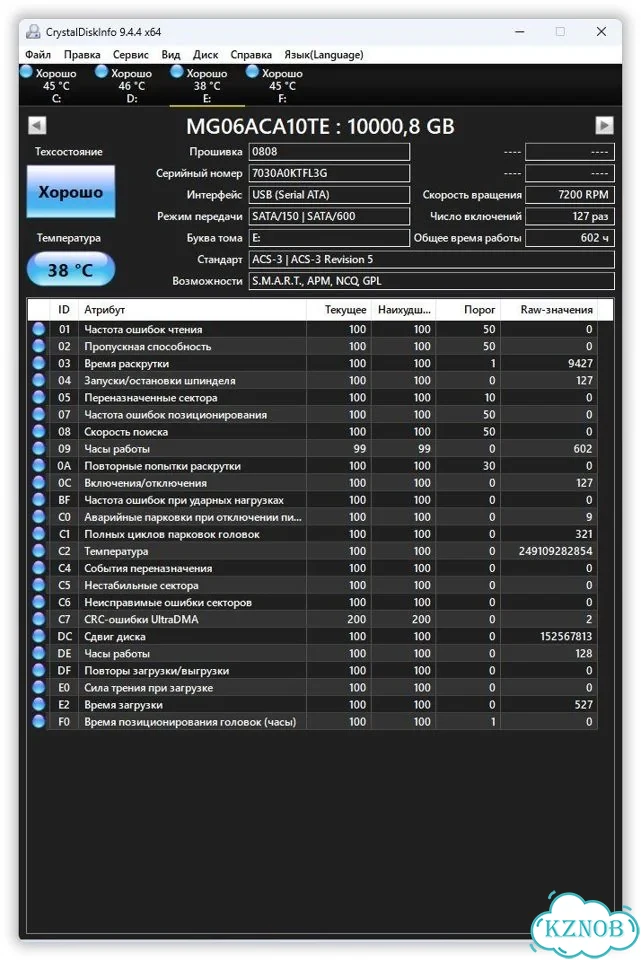Click status icon for attribute 09
This screenshot has width=641, height=960.
[x=39, y=449]
